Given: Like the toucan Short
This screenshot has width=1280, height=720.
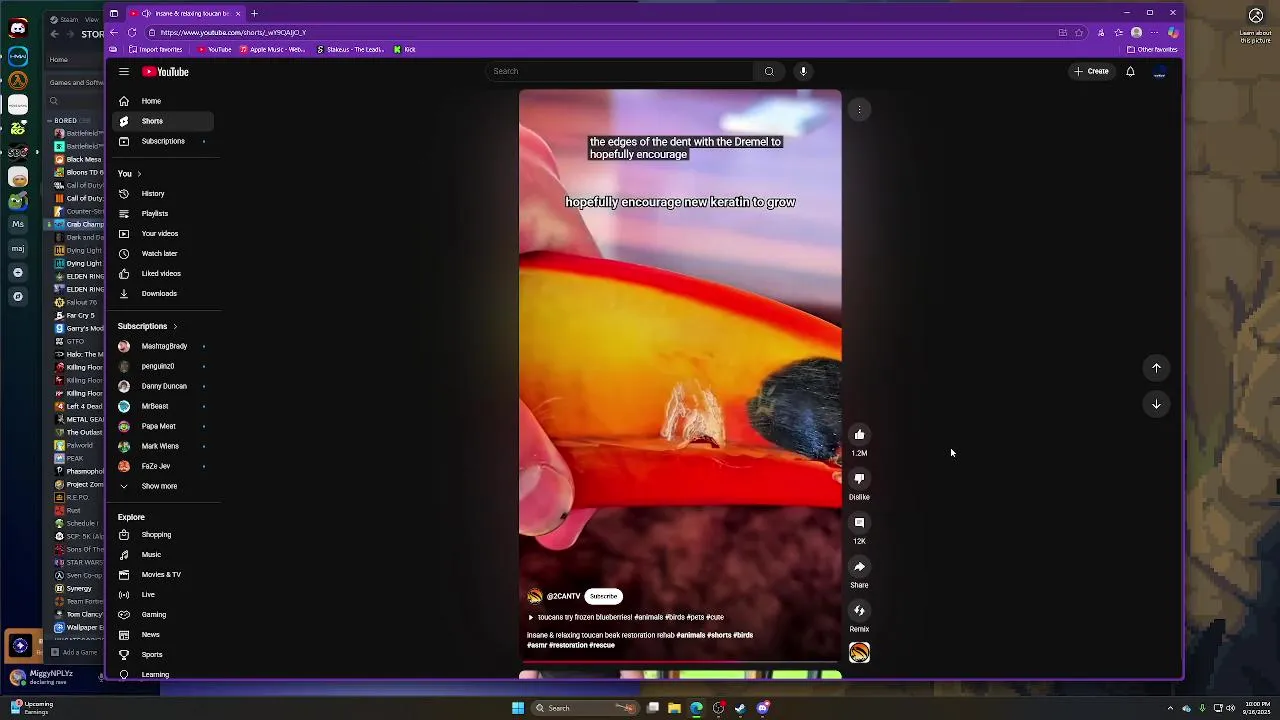Looking at the screenshot, I should [859, 434].
